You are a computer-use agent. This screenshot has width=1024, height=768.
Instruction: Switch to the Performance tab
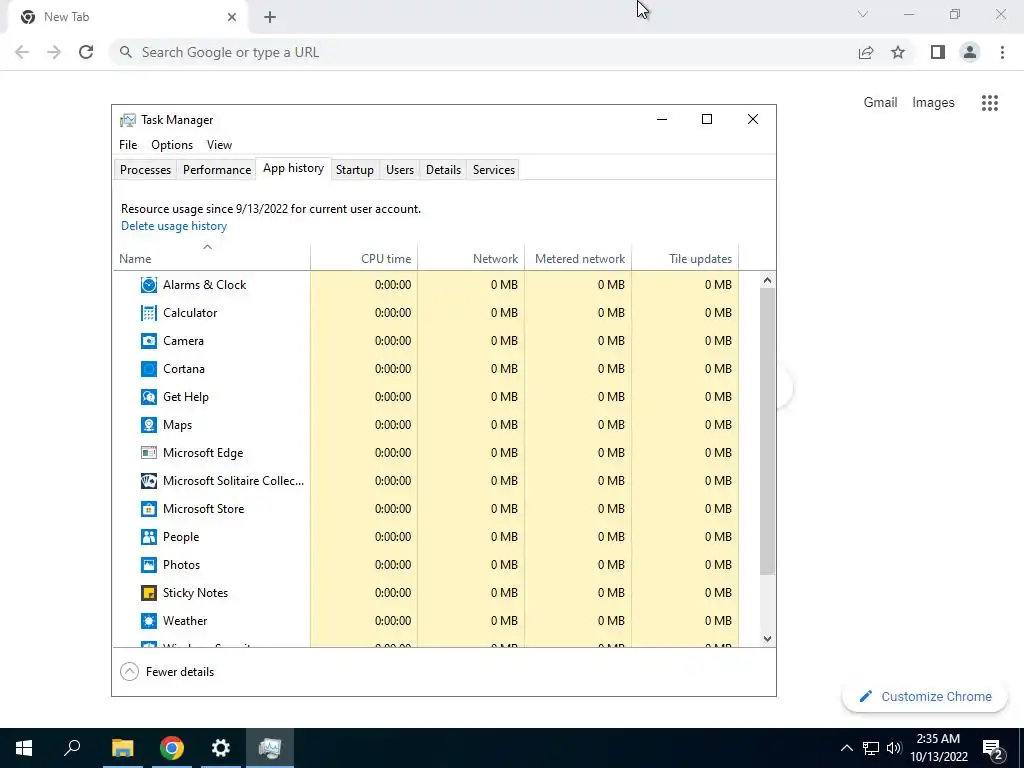(x=217, y=170)
